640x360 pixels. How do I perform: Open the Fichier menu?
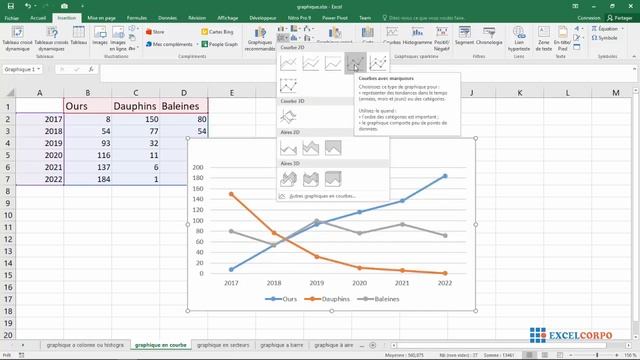pos(11,18)
